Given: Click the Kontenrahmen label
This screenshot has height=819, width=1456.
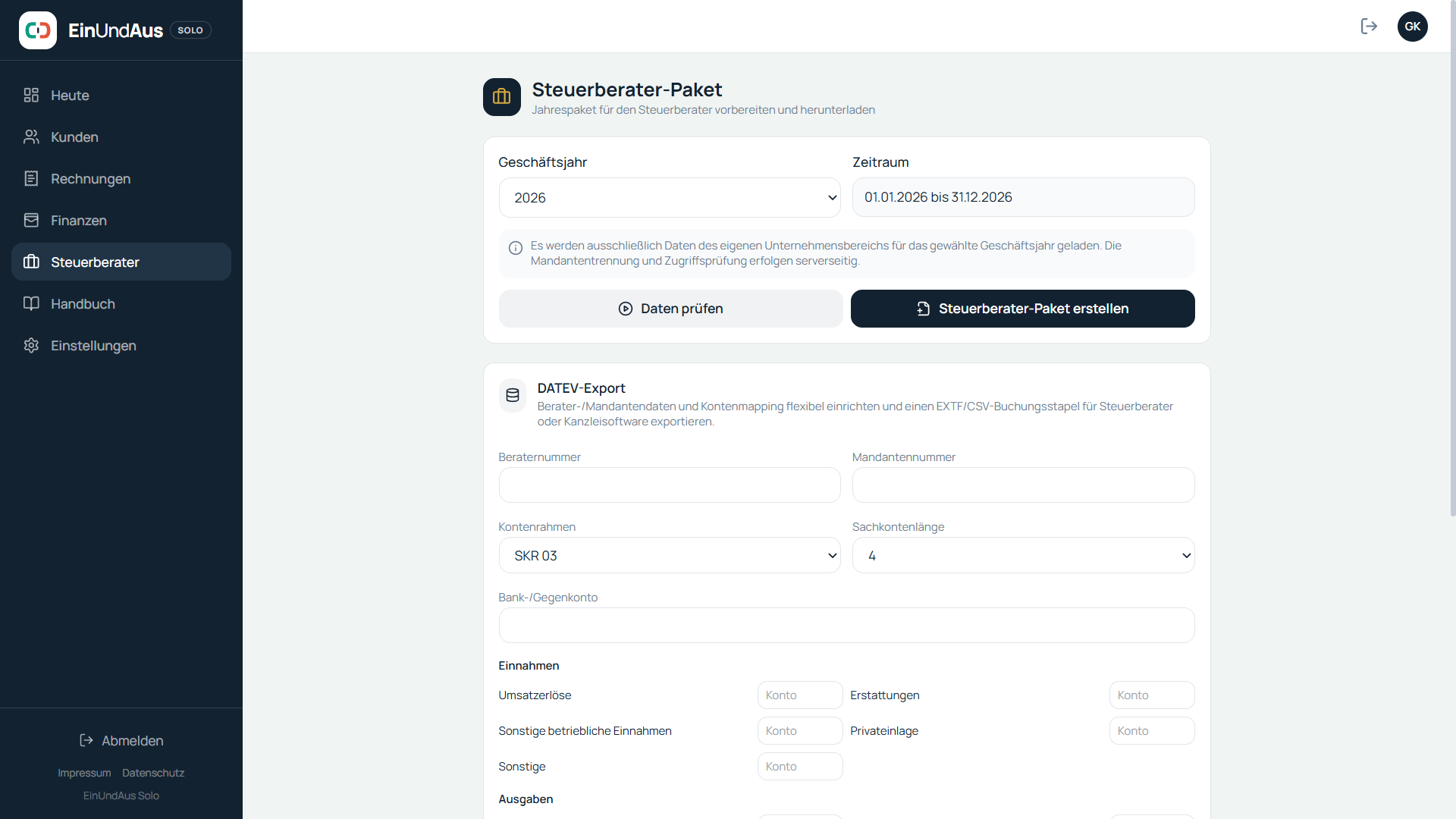Looking at the screenshot, I should pyautogui.click(x=537, y=526).
